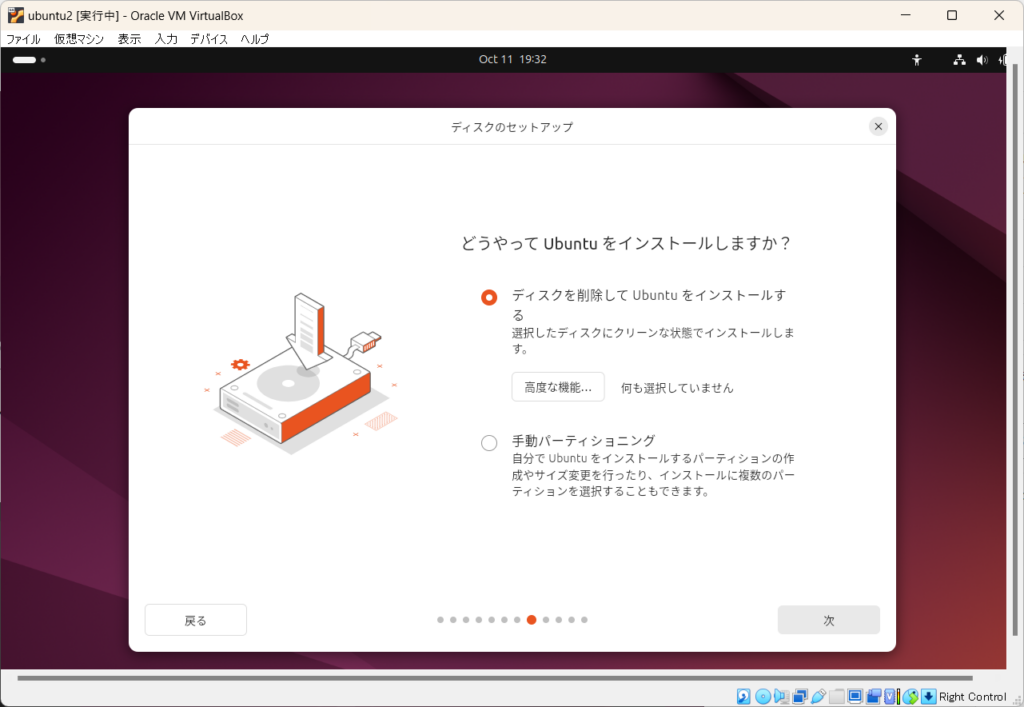Click the horizontal scrollbar of VM window

click(x=495, y=678)
